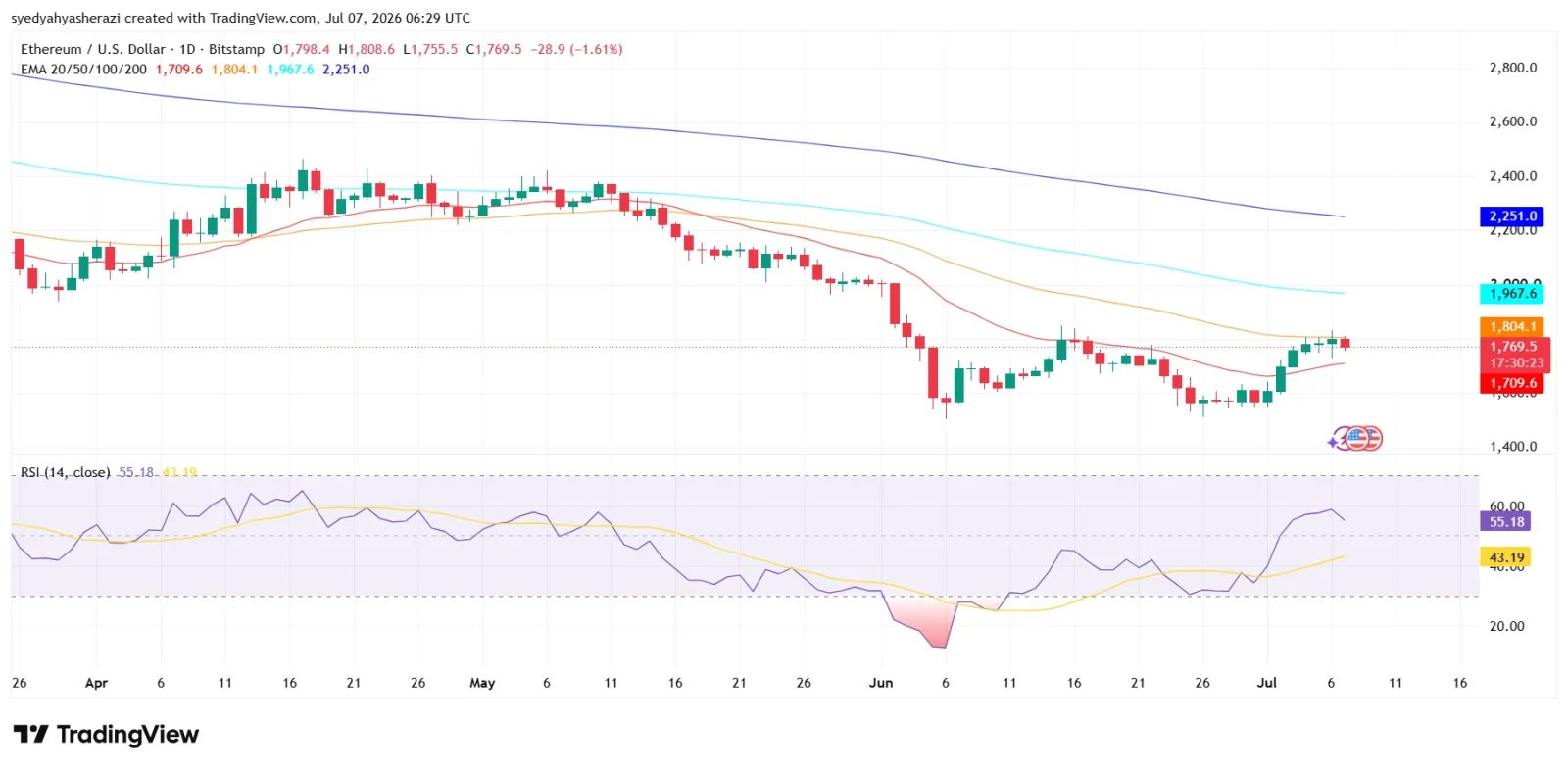
Task: Click the blue 2,251.0 price scale tag
Action: tap(1511, 216)
